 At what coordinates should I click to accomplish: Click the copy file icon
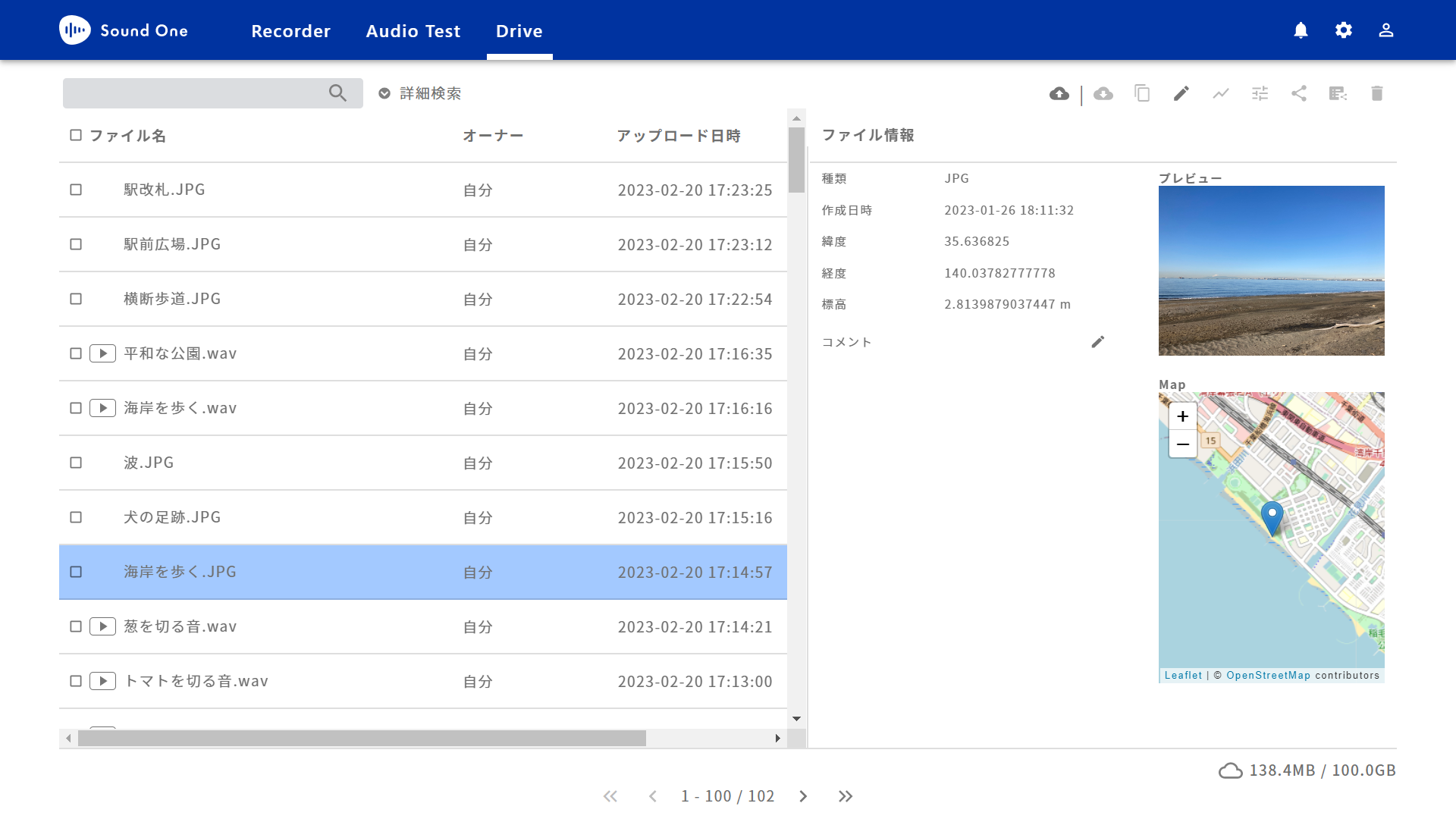[1142, 93]
